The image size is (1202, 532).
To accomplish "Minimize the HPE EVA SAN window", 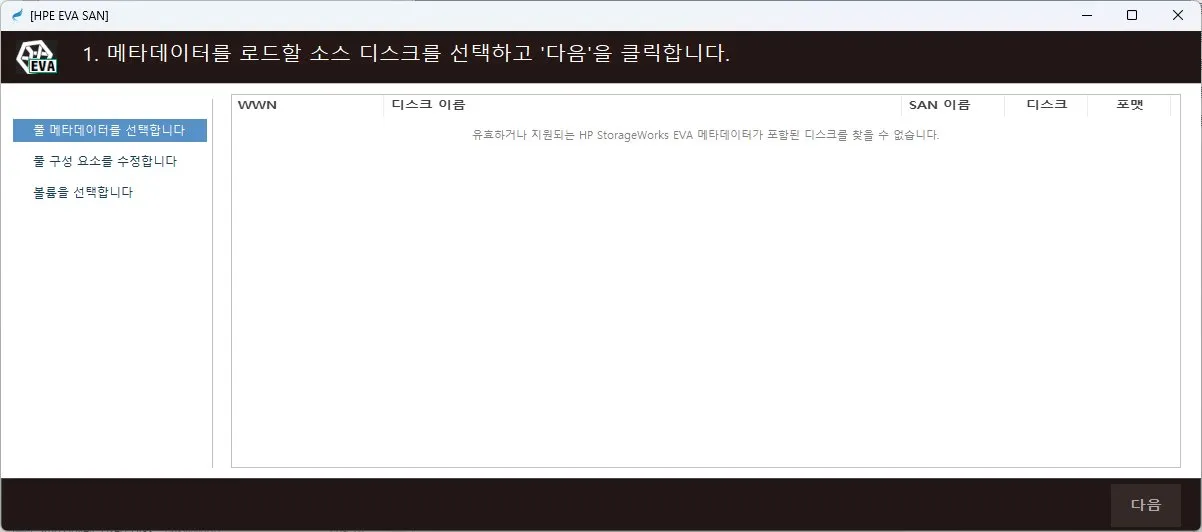I will coord(1086,15).
